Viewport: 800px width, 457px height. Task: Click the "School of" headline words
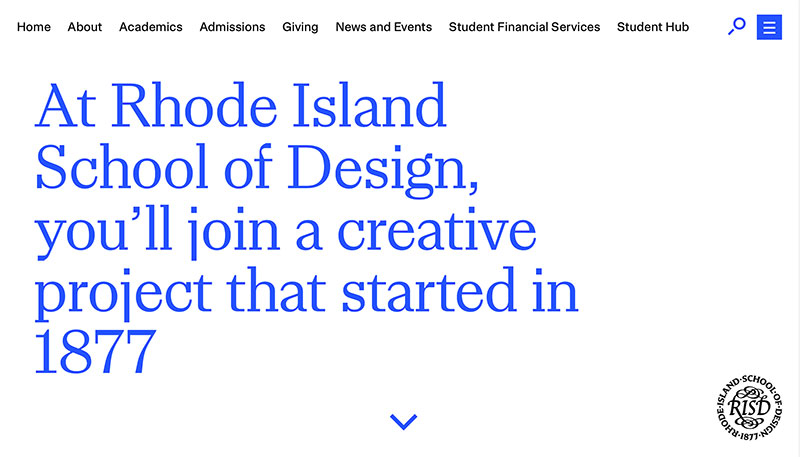[x=154, y=167]
